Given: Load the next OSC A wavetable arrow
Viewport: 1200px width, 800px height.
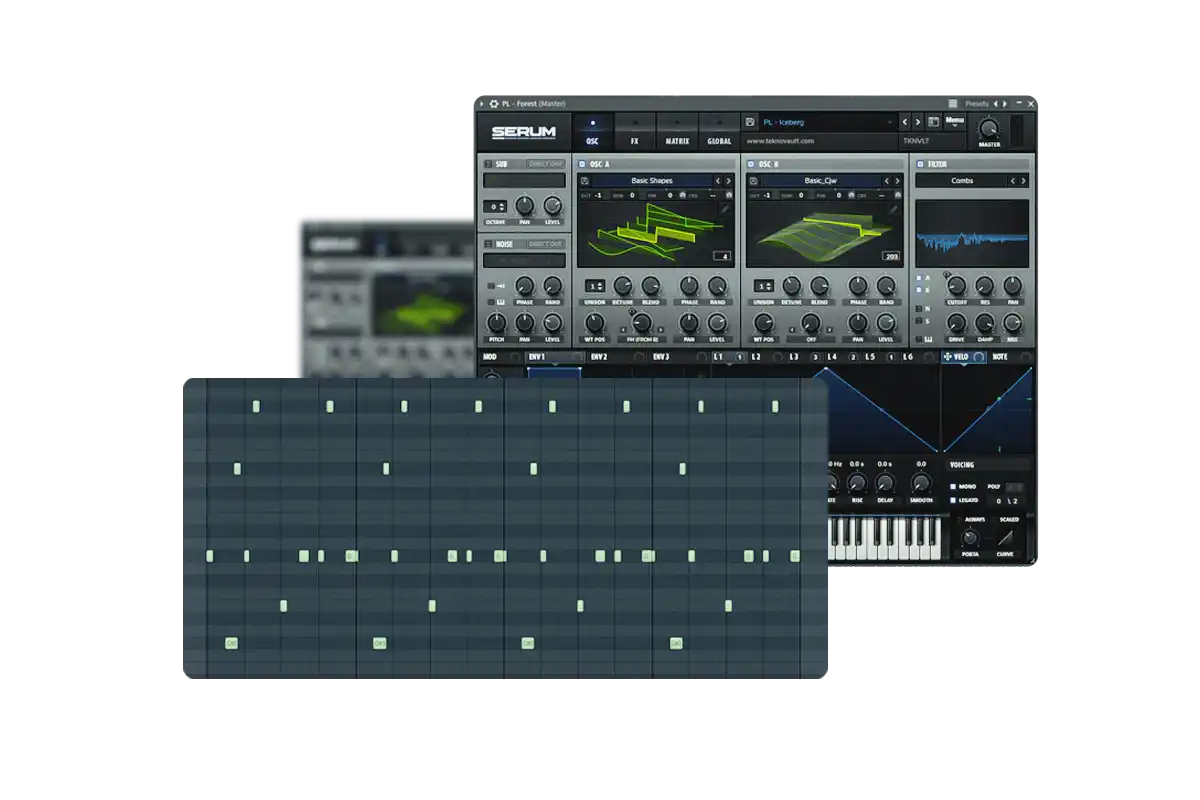Looking at the screenshot, I should click(x=729, y=181).
